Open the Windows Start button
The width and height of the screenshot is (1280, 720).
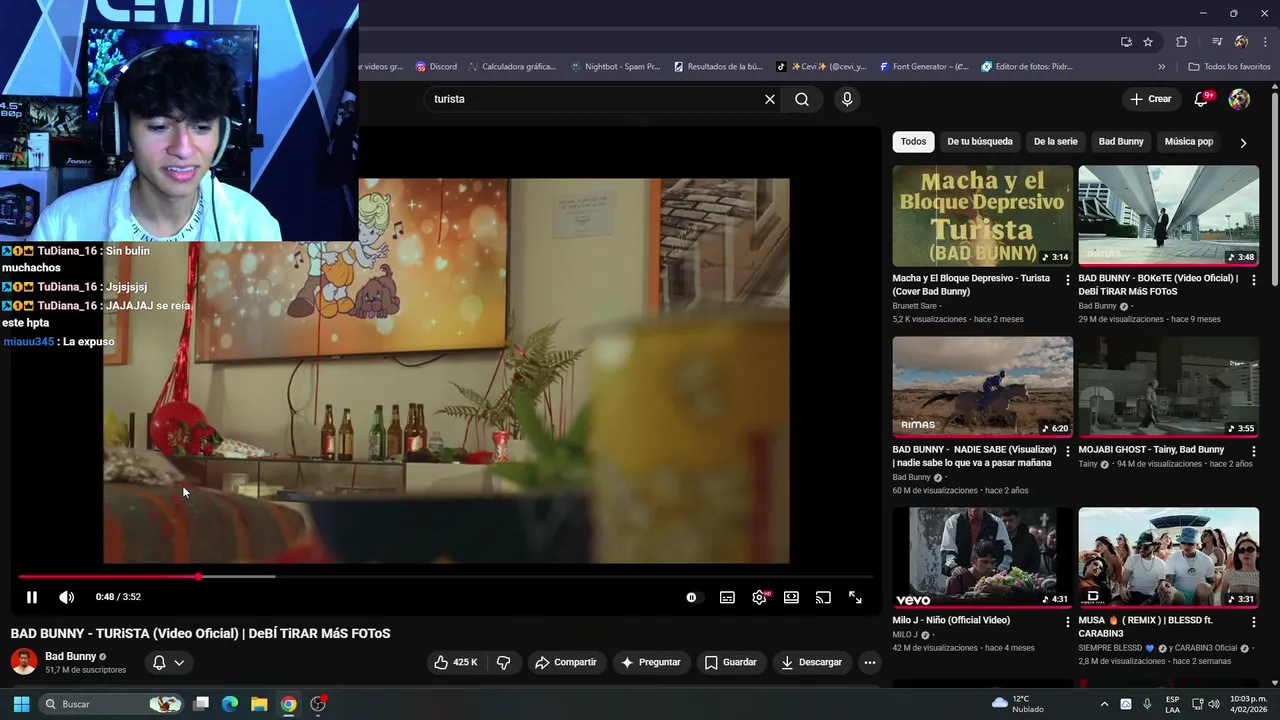(21, 704)
